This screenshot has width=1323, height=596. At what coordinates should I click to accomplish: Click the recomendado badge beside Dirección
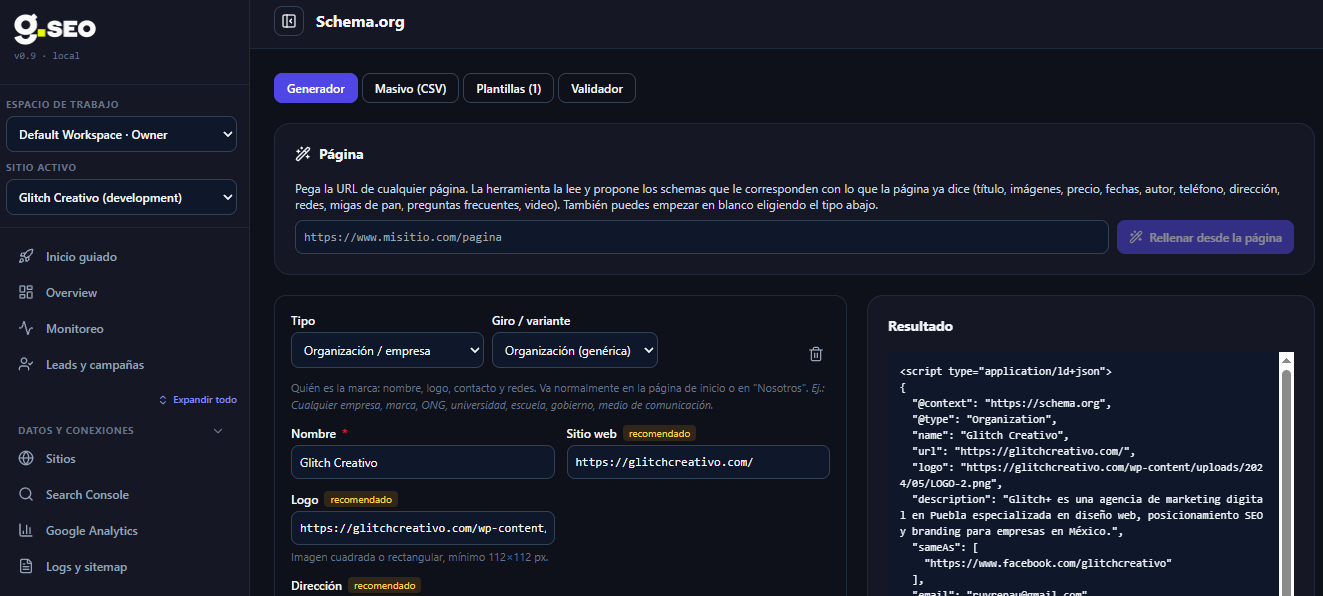pos(385,585)
